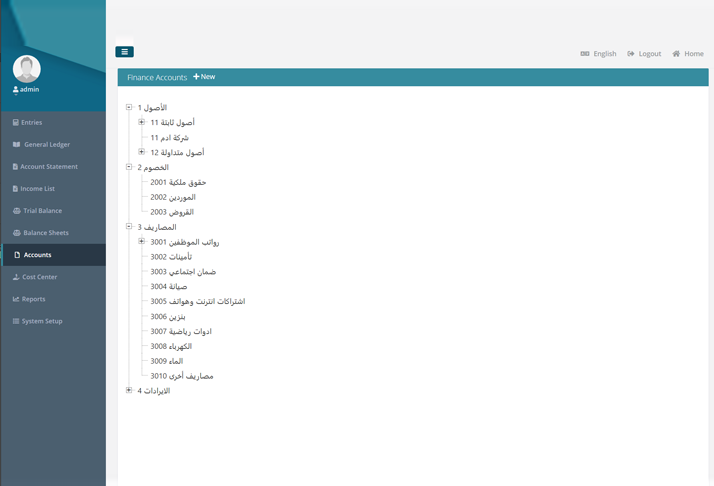Select account 3002 تأمينات

tap(171, 257)
